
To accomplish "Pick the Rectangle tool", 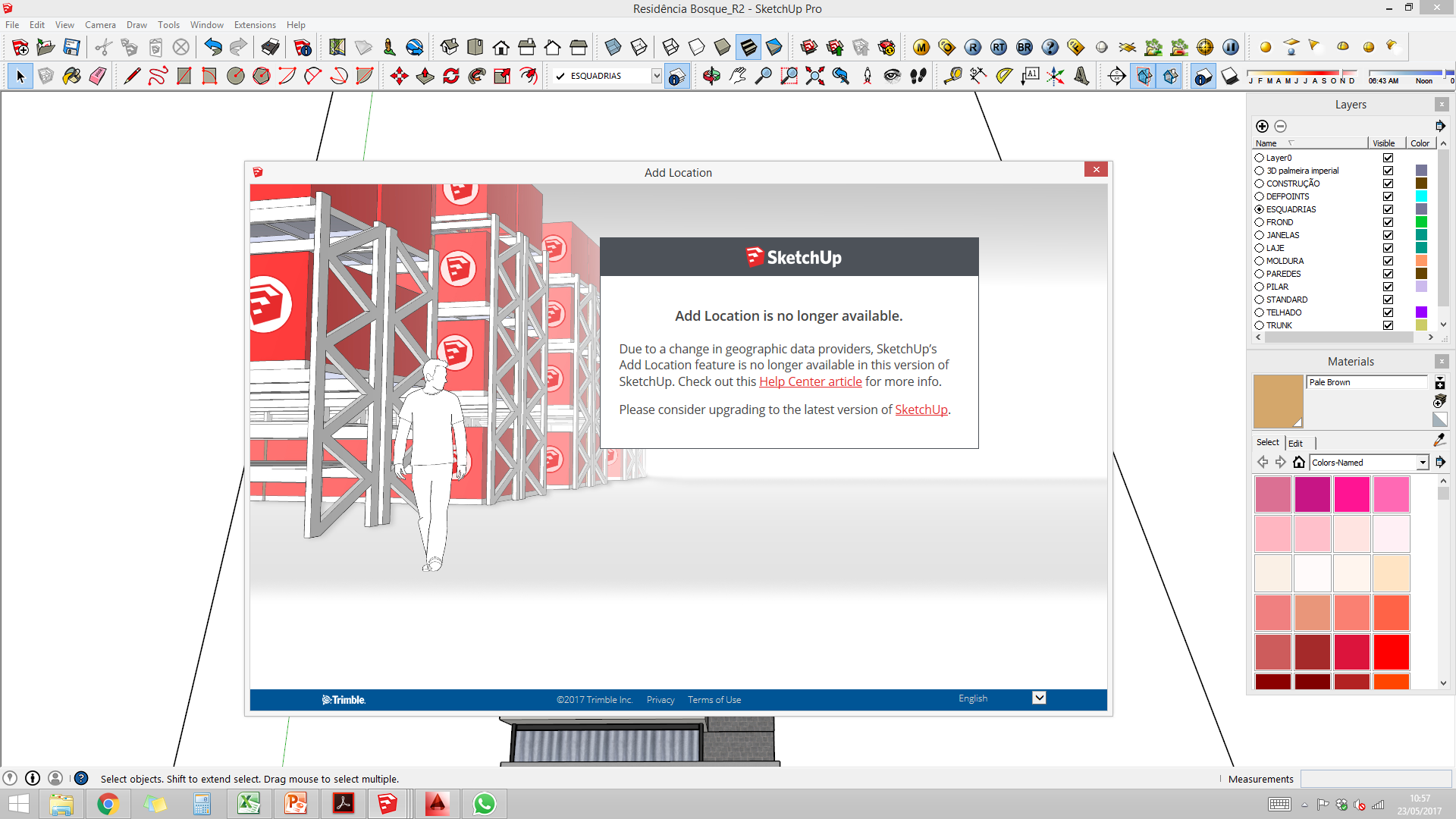I will (x=184, y=76).
